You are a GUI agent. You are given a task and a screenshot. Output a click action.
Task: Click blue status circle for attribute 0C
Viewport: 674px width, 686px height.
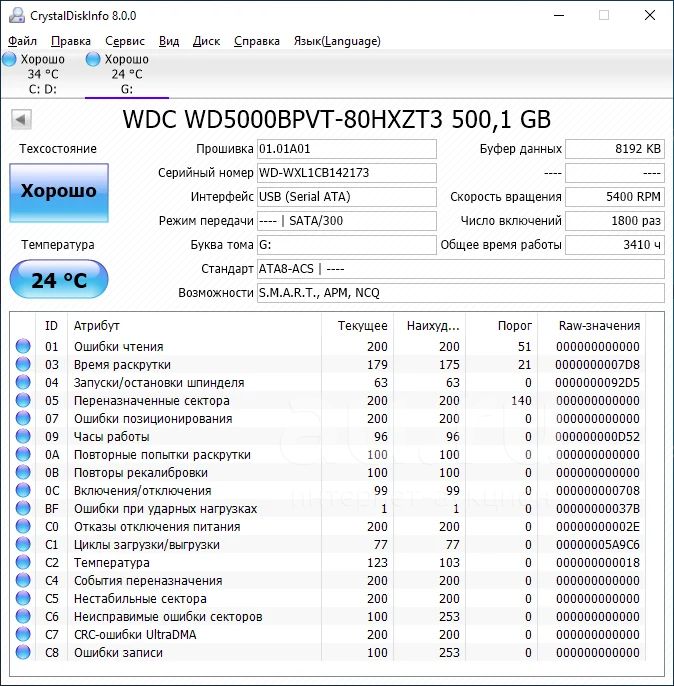pyautogui.click(x=23, y=490)
